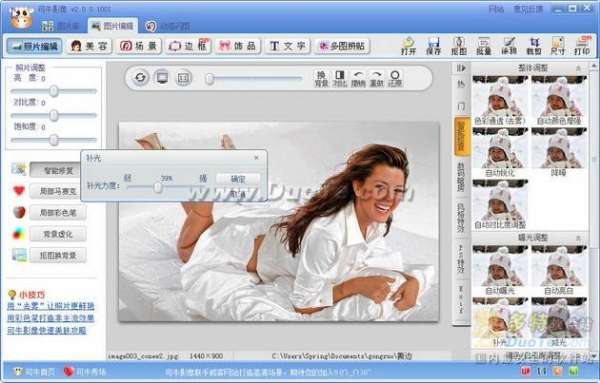Collapse the 整体调整 section header

pyautogui.click(x=532, y=68)
